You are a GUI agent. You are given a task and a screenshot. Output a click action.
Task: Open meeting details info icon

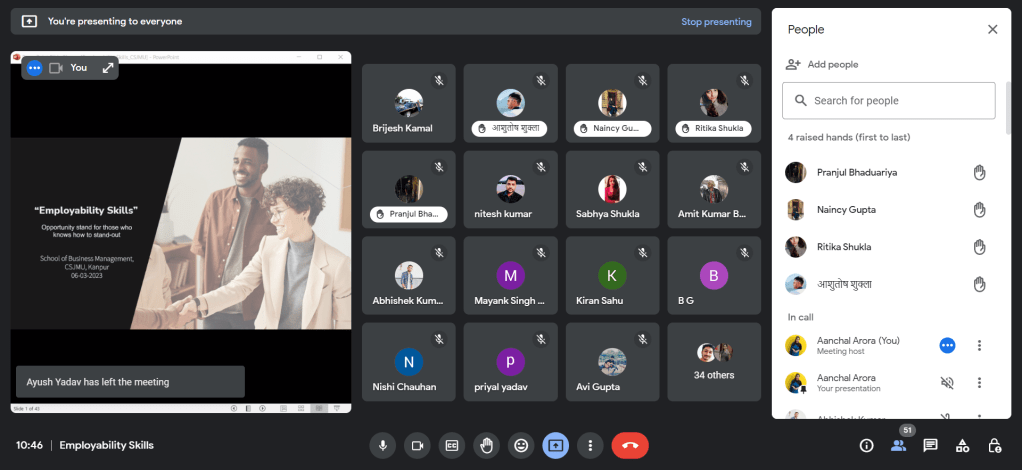click(x=866, y=445)
